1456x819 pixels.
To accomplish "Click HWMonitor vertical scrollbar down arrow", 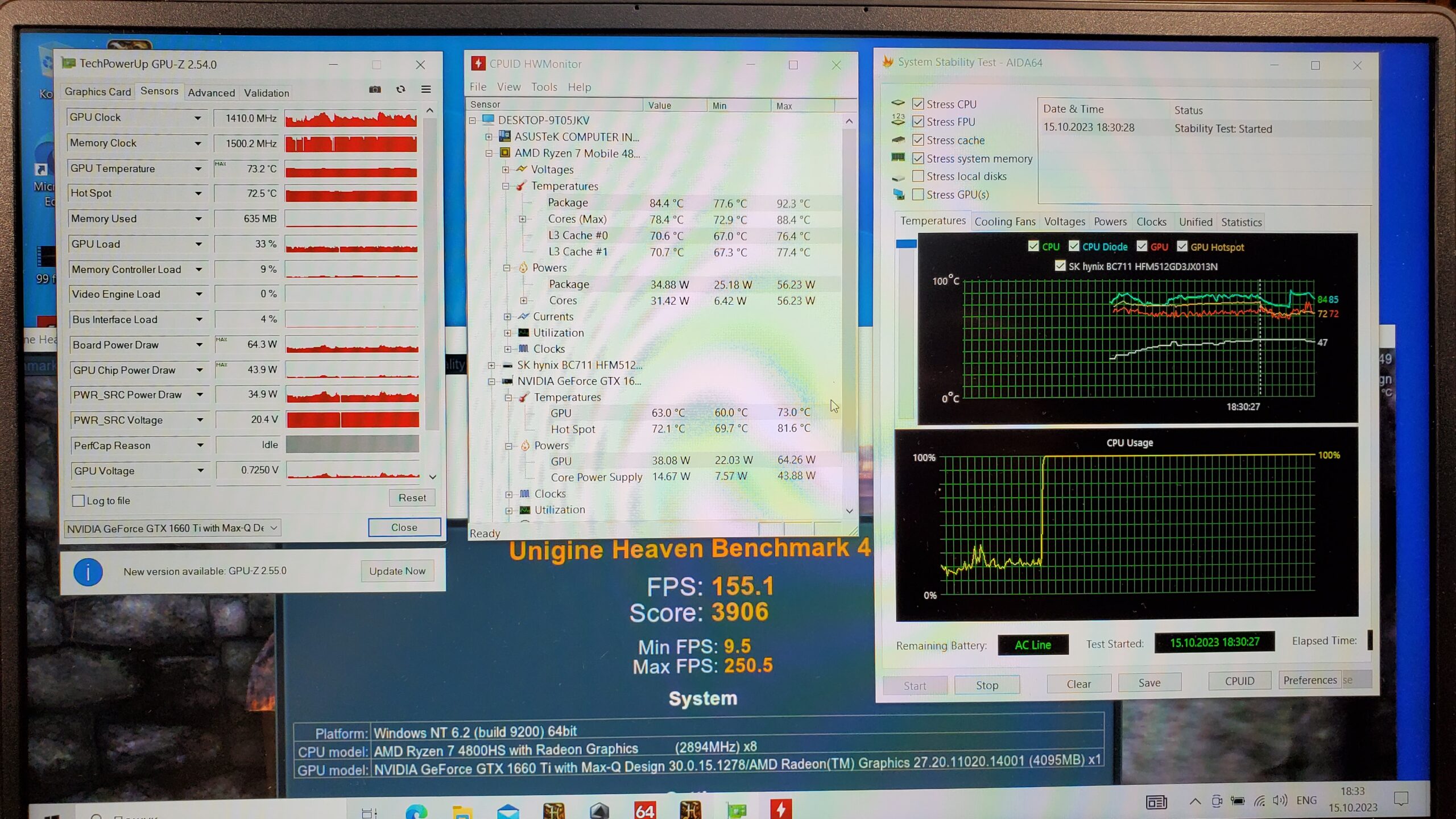I will click(x=849, y=511).
